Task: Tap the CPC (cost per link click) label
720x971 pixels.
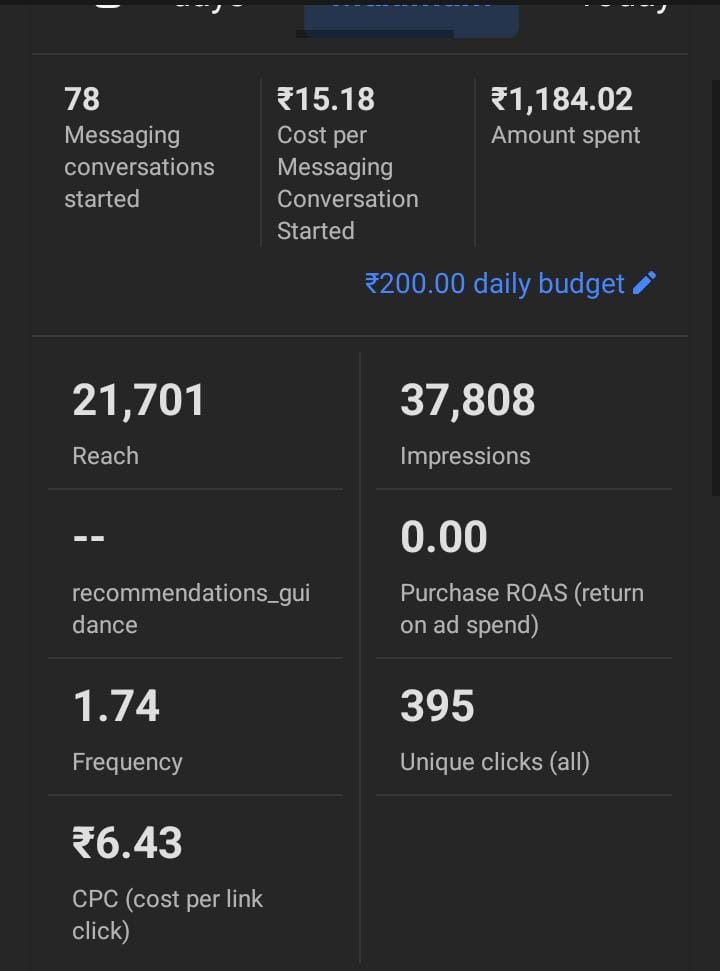Action: click(x=167, y=914)
